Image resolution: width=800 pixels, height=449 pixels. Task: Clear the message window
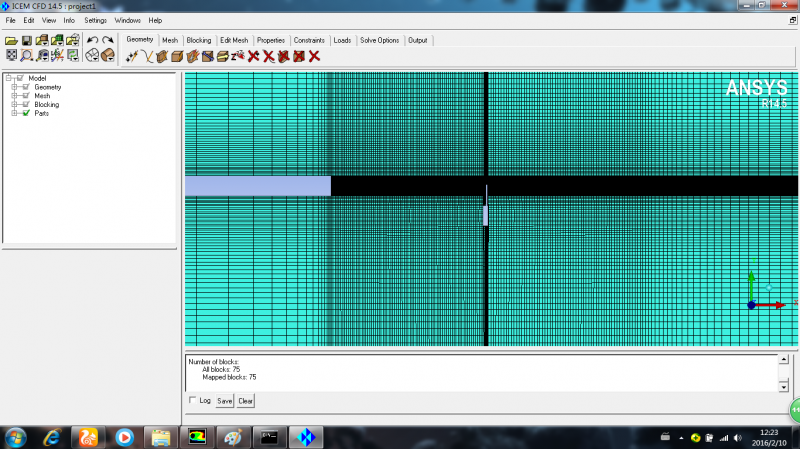point(245,401)
